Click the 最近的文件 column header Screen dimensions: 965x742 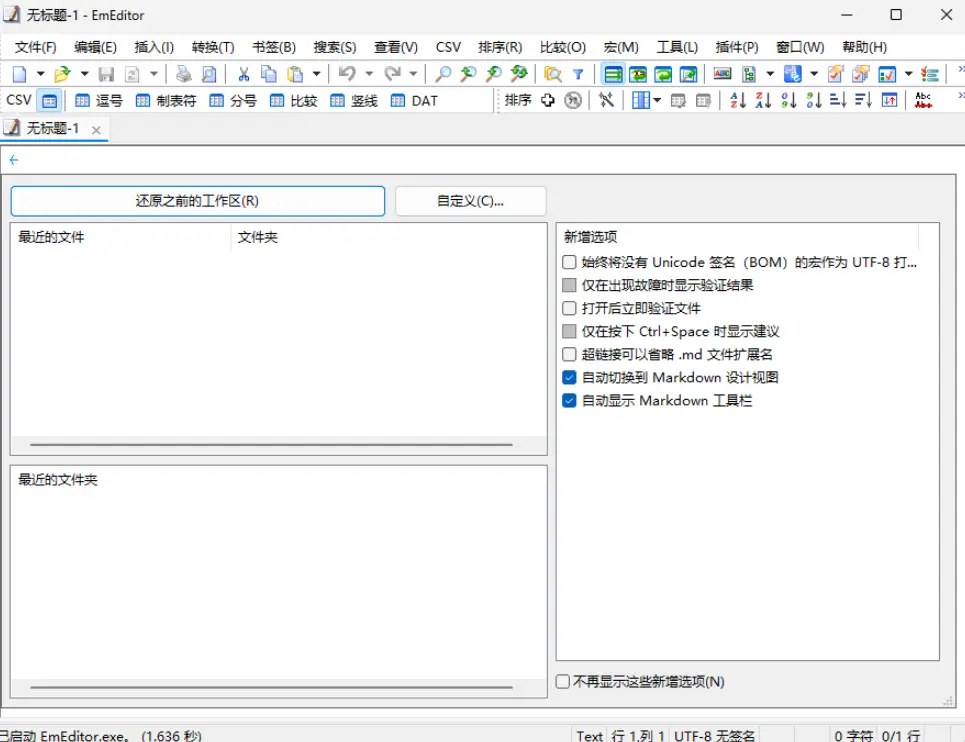(x=51, y=237)
